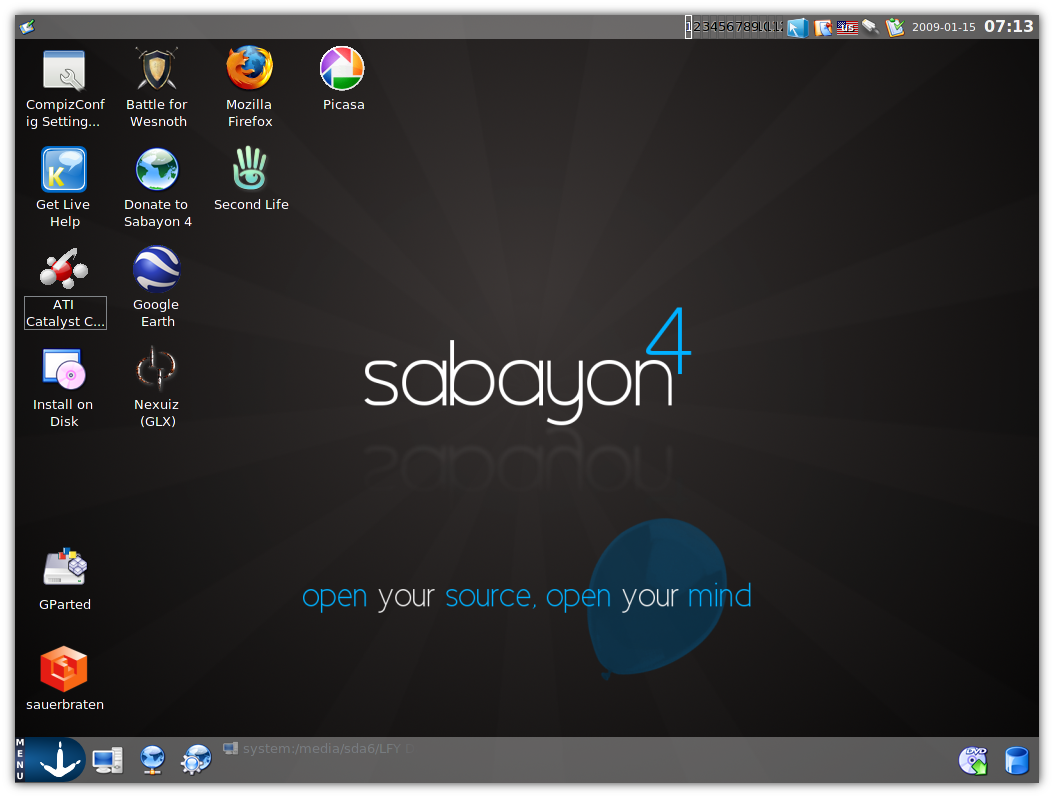1054x798 pixels.
Task: Open the Sabayon MENU launcher button
Action: click(50, 760)
